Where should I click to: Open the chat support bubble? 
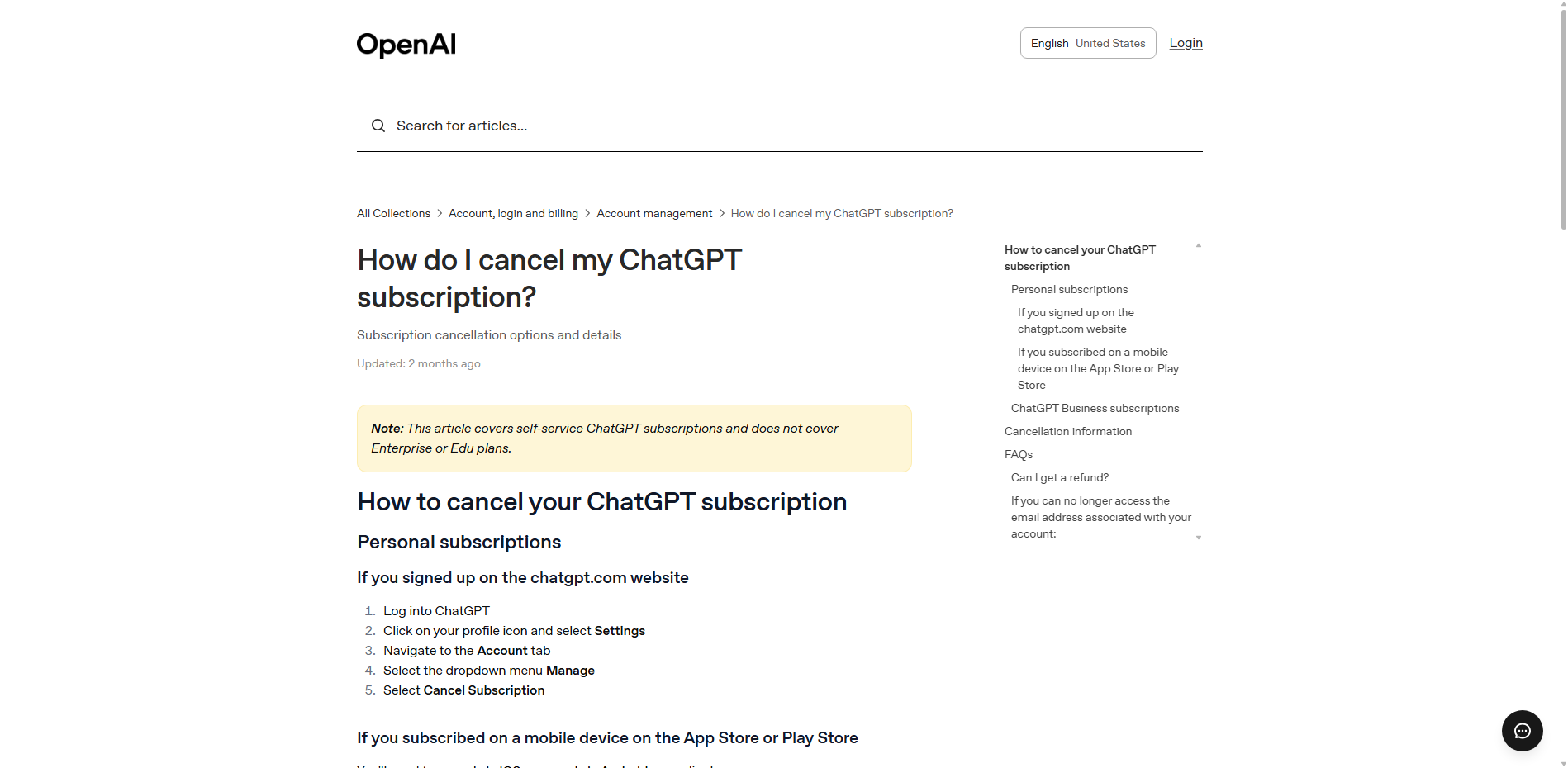pos(1522,731)
